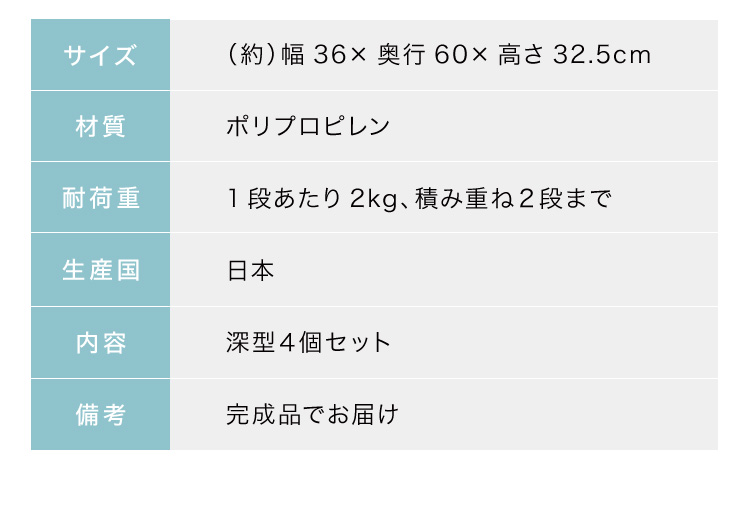Image resolution: width=750 pixels, height=531 pixels.
Task: Click the 高さ 32.5cm height value
Action: coord(574,54)
